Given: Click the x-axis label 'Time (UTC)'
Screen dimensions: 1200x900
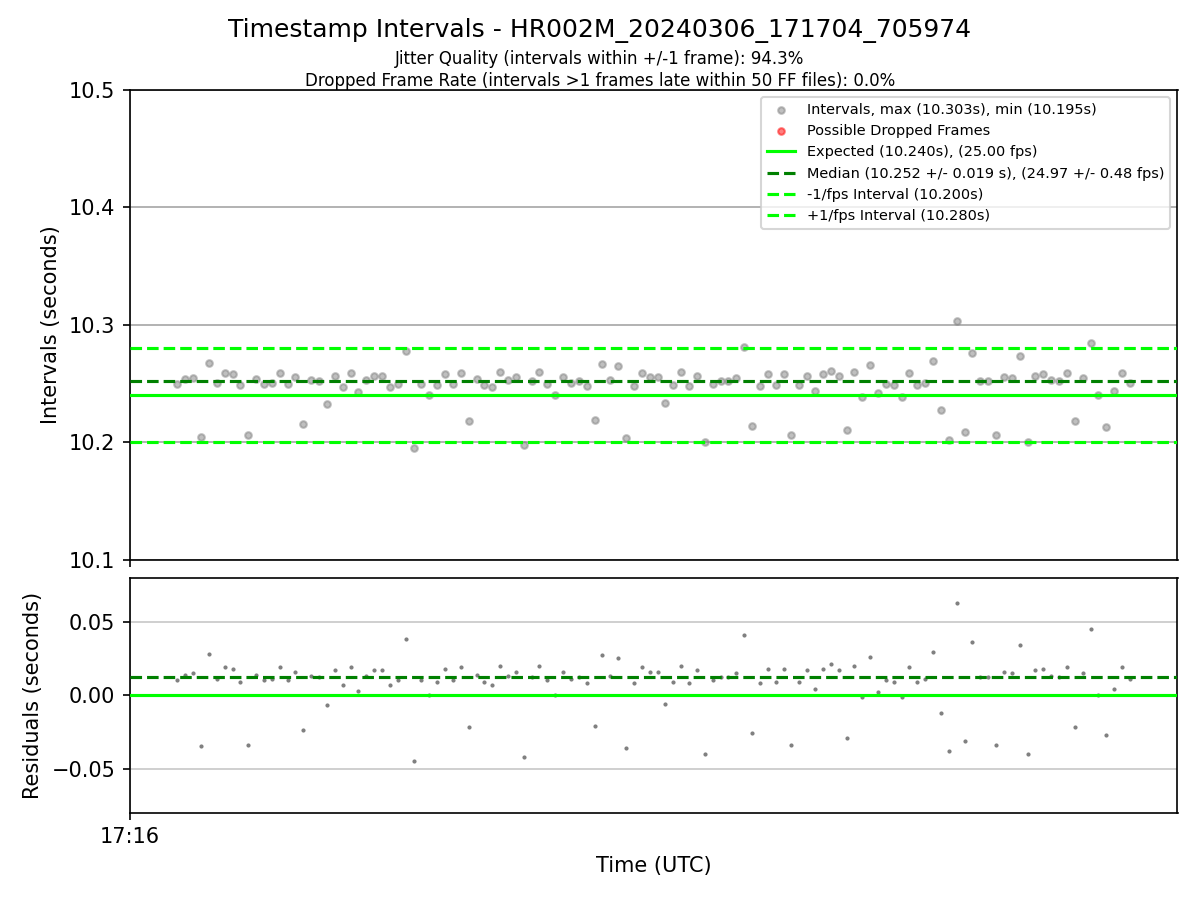Looking at the screenshot, I should 653,865.
